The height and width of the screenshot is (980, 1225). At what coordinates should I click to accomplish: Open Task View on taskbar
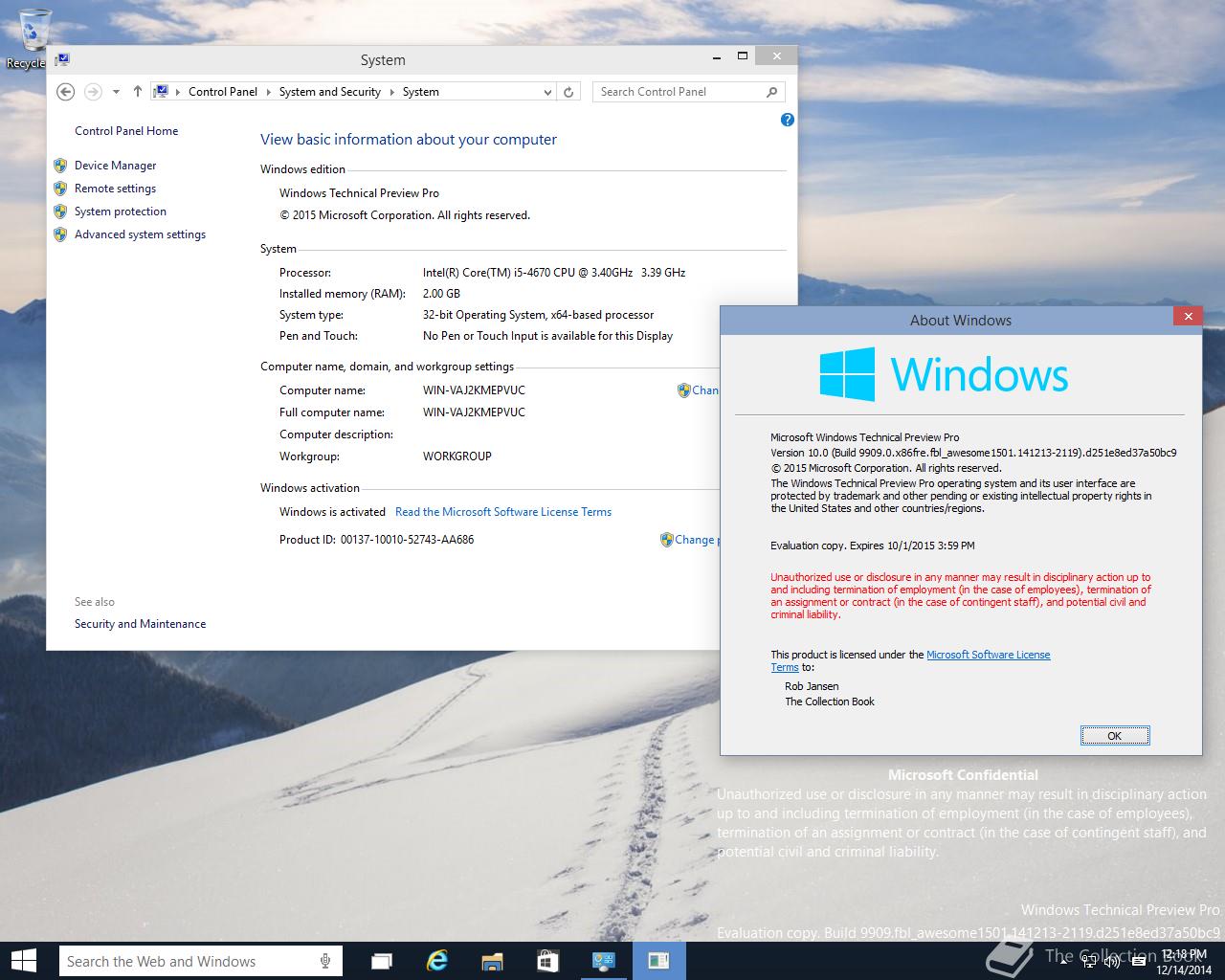tap(382, 961)
